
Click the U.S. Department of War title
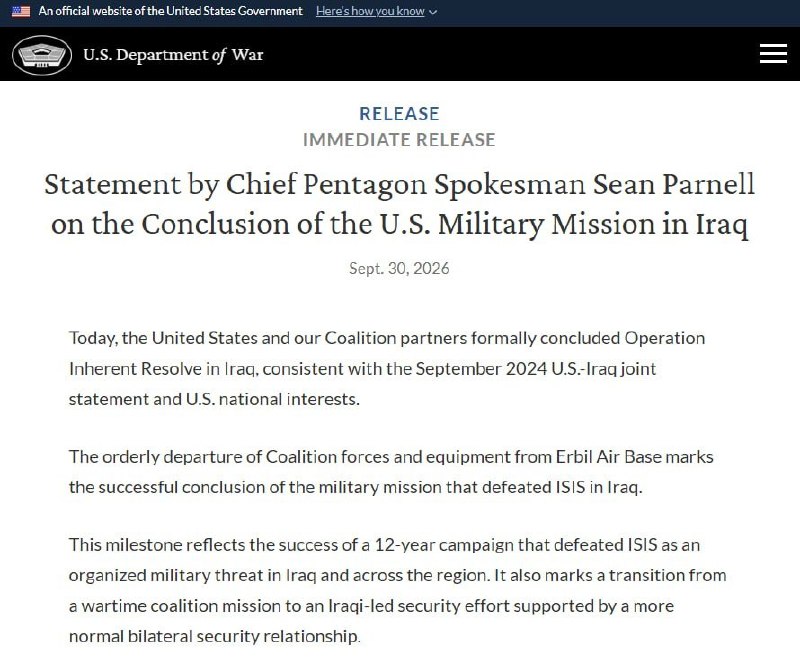(x=173, y=55)
